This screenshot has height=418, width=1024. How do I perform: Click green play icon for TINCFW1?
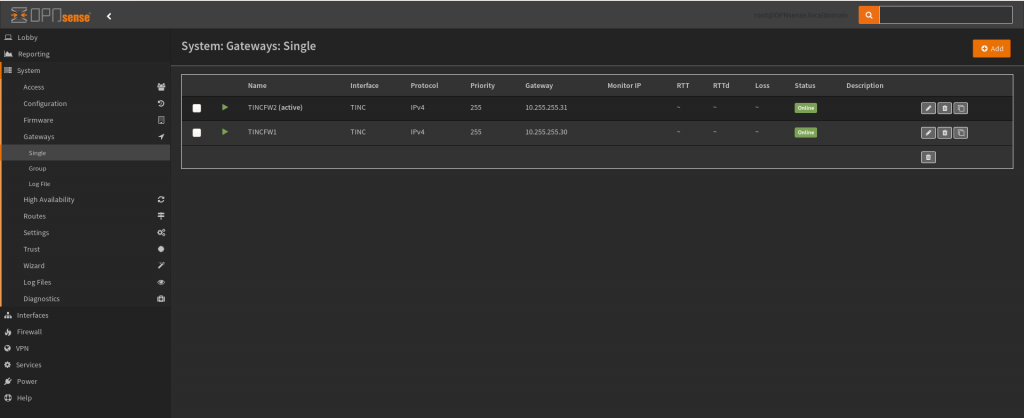click(225, 132)
